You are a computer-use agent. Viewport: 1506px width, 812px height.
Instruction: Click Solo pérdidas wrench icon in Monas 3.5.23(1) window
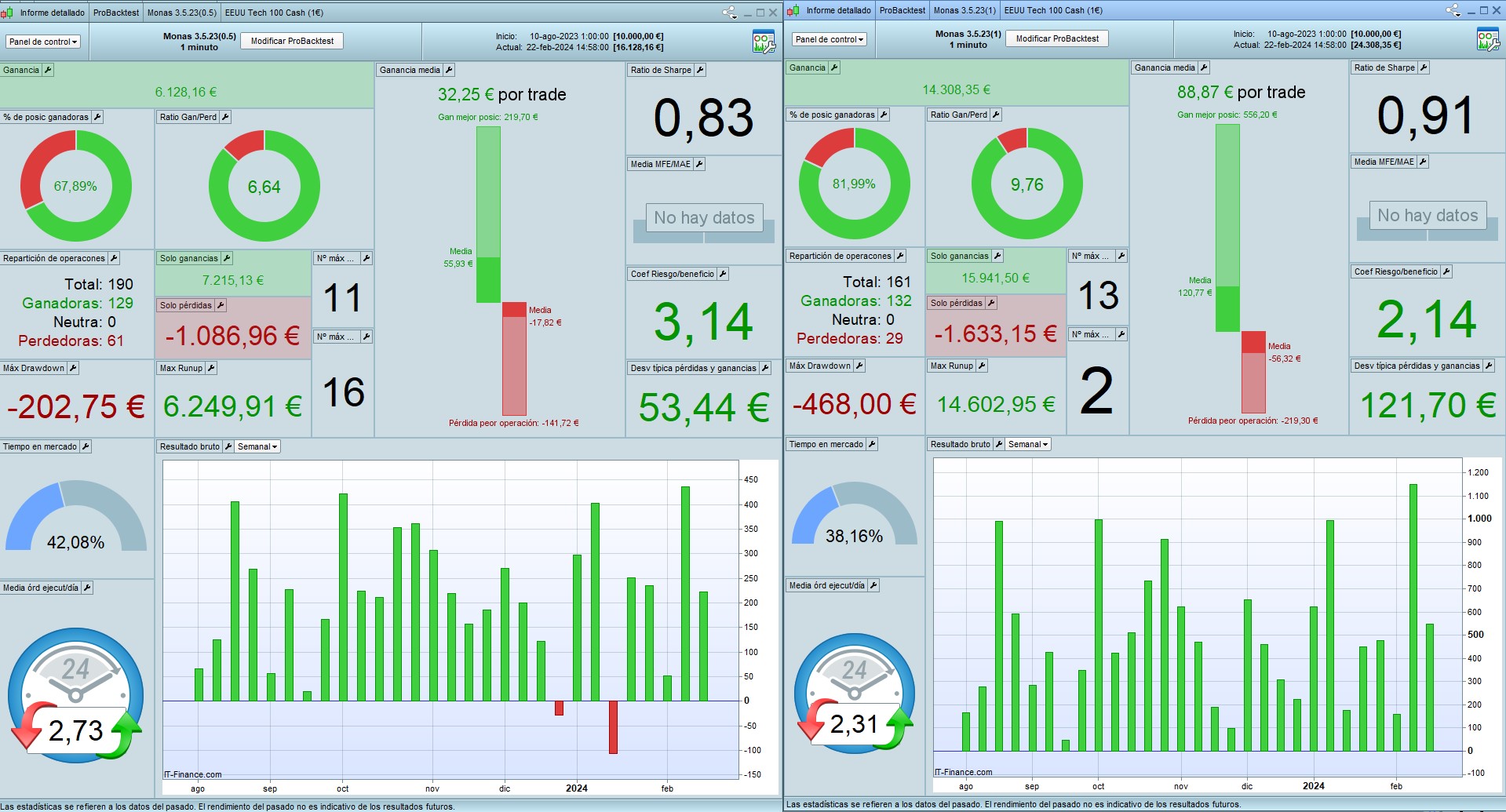click(x=991, y=303)
